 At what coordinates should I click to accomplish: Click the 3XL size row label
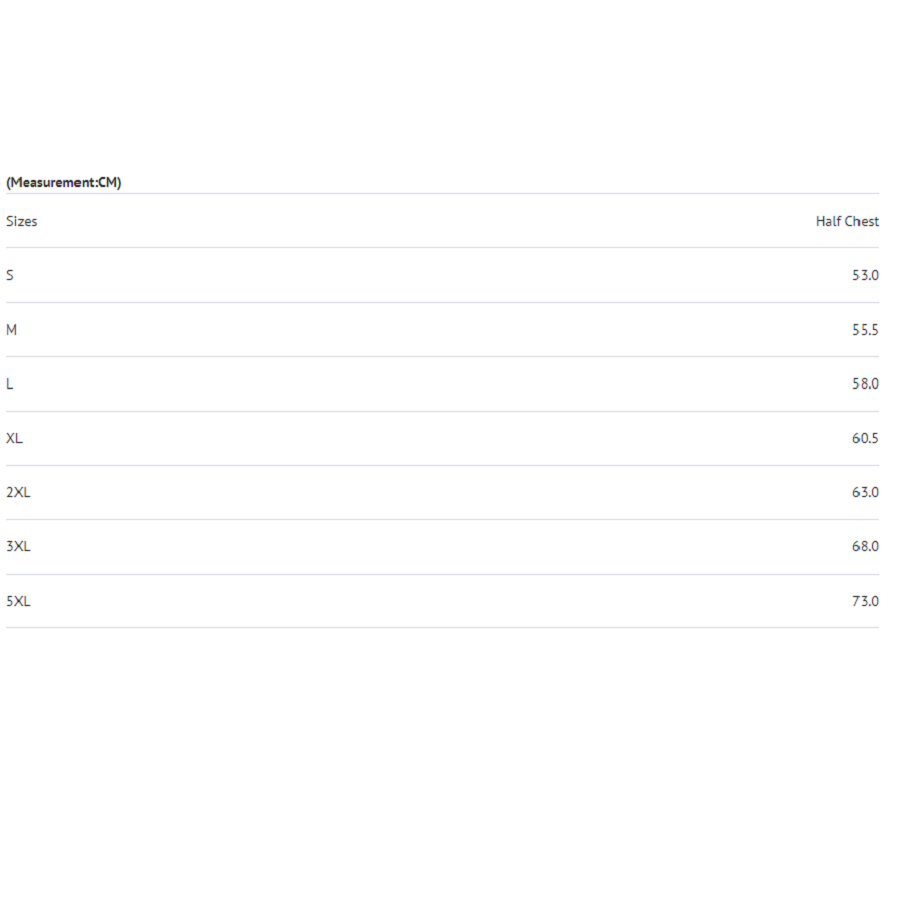[18, 546]
